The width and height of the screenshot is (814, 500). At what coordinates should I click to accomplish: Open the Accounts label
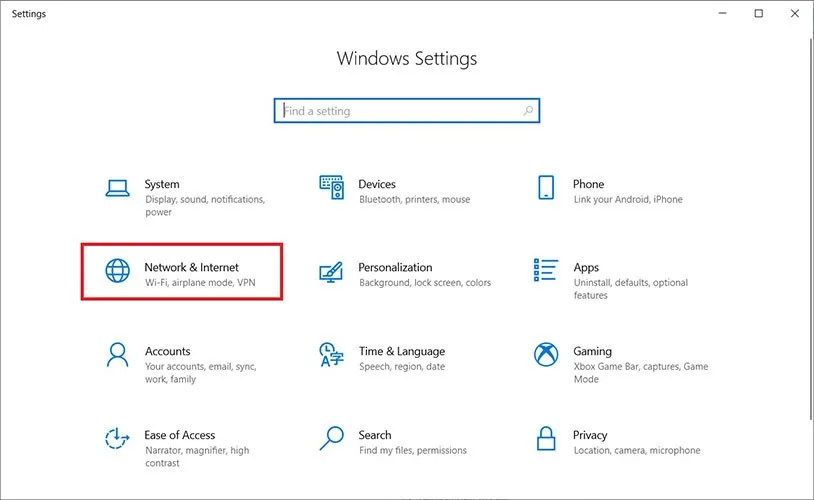point(168,352)
